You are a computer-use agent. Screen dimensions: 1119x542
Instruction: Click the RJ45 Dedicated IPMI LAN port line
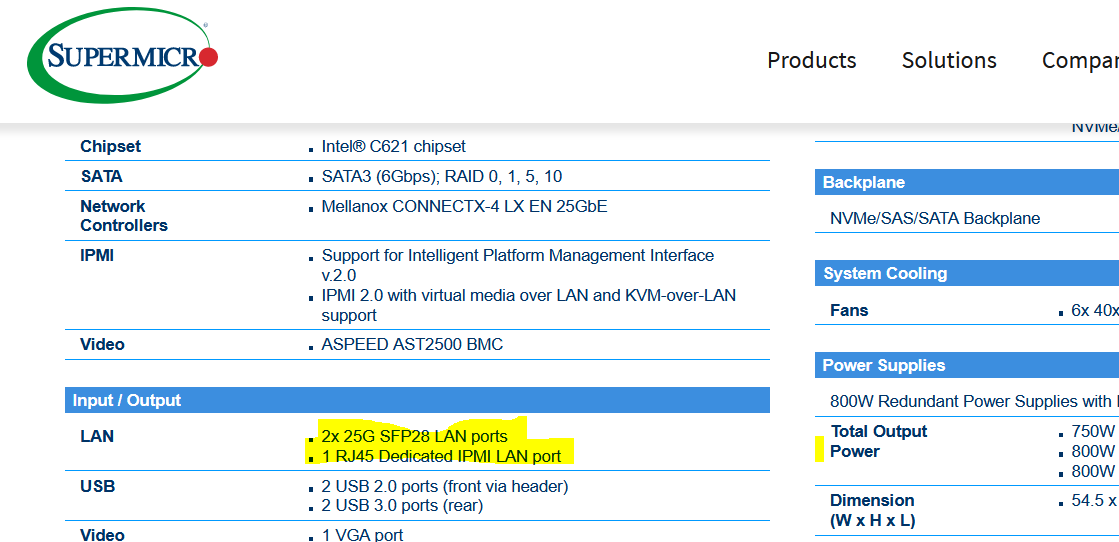(x=441, y=456)
